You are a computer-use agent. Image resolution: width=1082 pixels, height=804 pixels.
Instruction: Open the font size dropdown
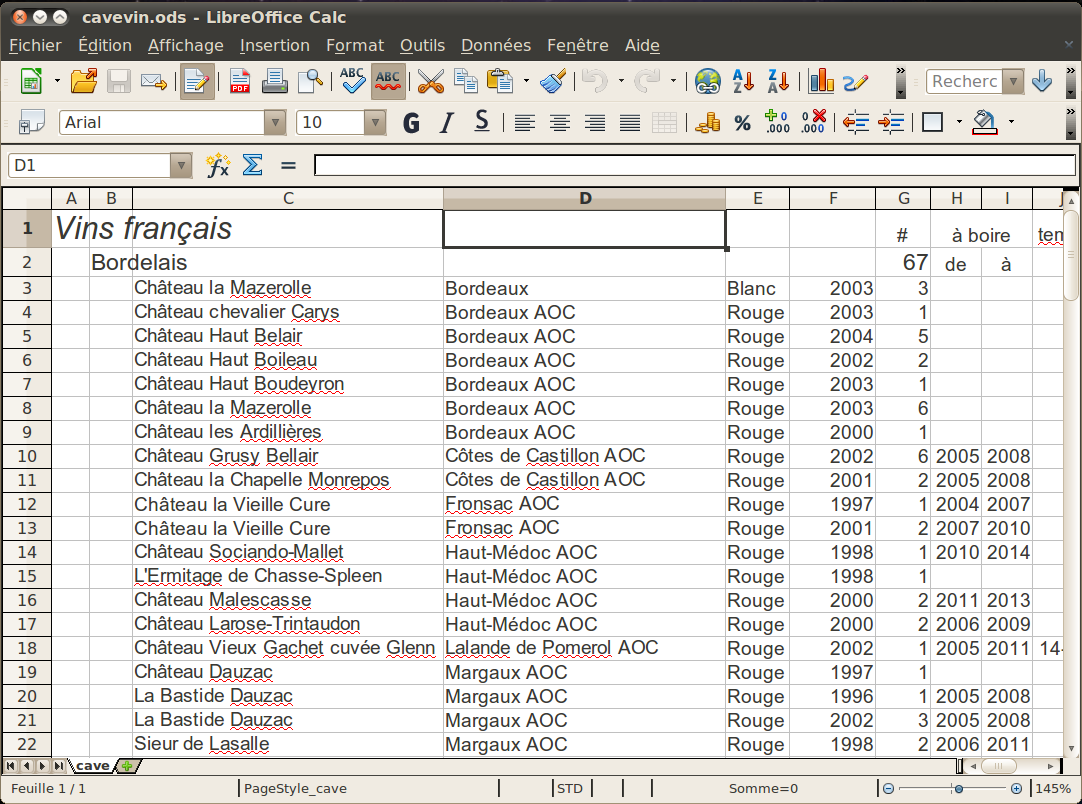tap(375, 123)
